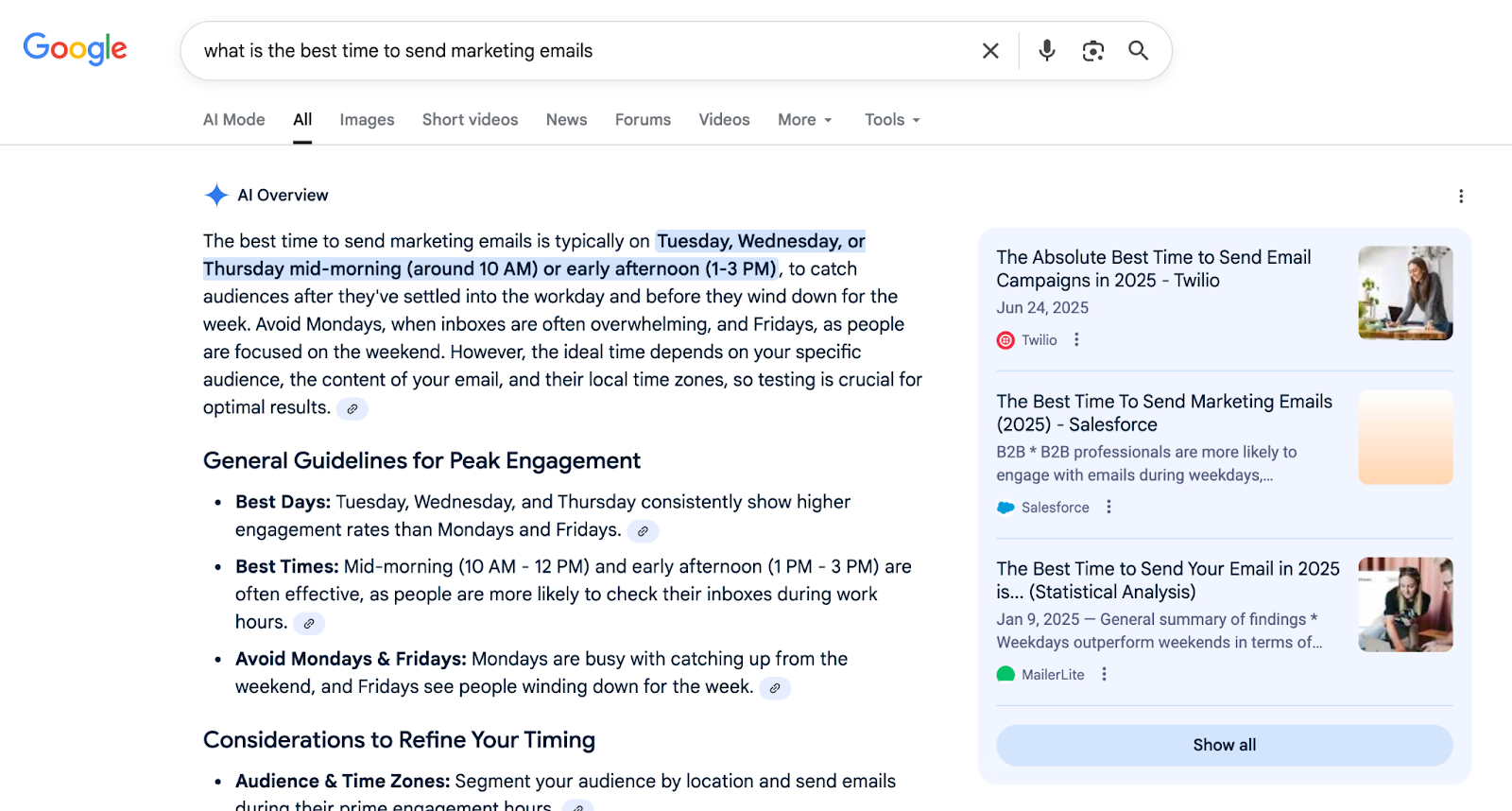Open Google Lens image search icon
The image size is (1512, 811).
1092,51
